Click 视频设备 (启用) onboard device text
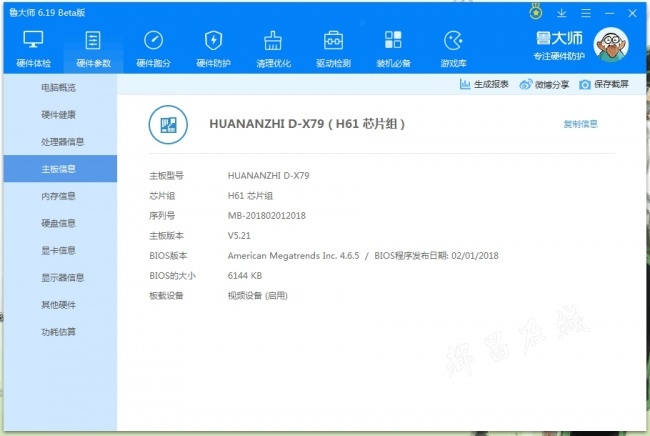 257,296
